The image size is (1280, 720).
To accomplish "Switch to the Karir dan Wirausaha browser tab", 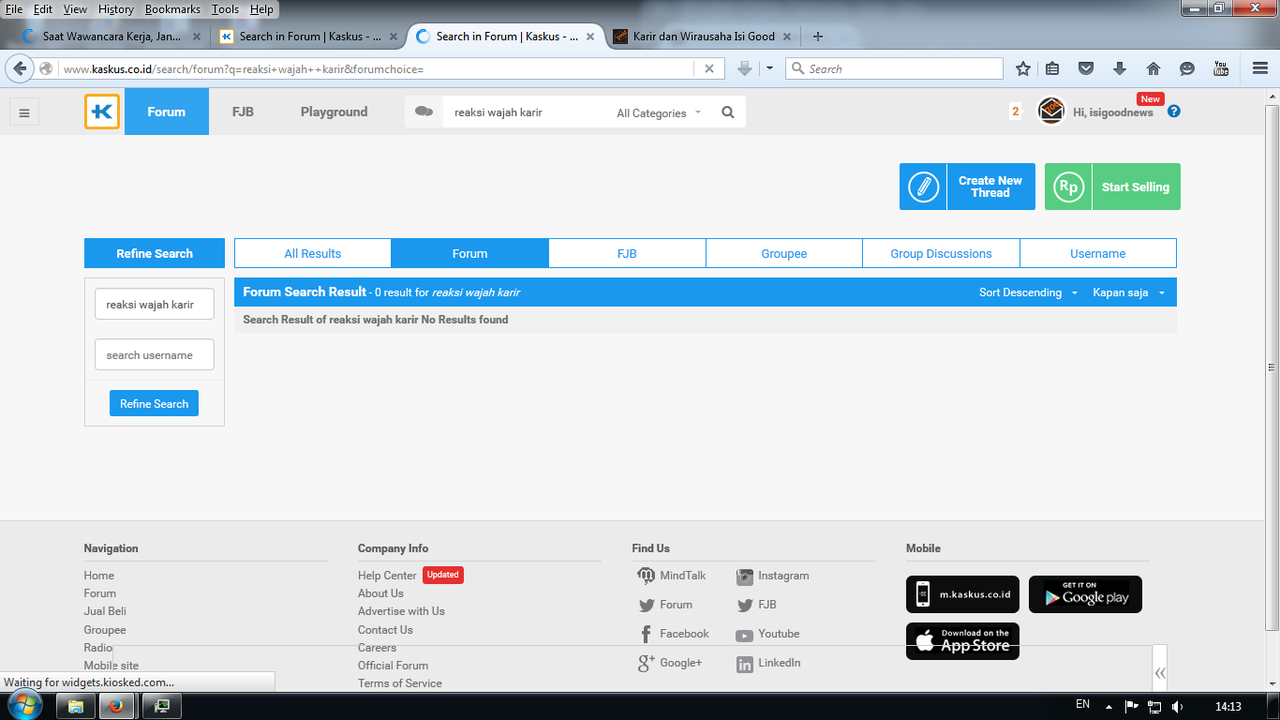I will [704, 36].
